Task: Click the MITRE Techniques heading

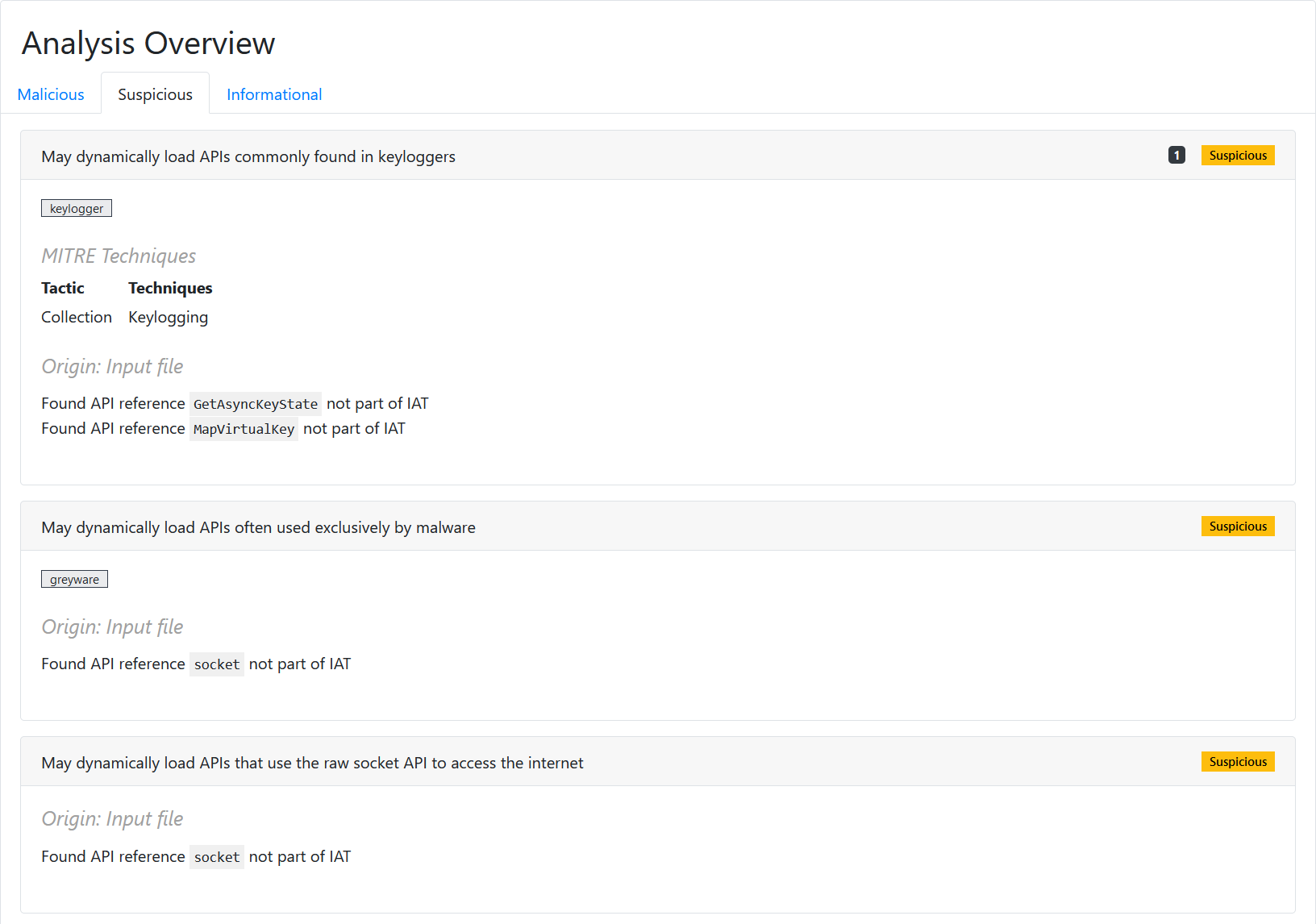Action: [x=119, y=256]
